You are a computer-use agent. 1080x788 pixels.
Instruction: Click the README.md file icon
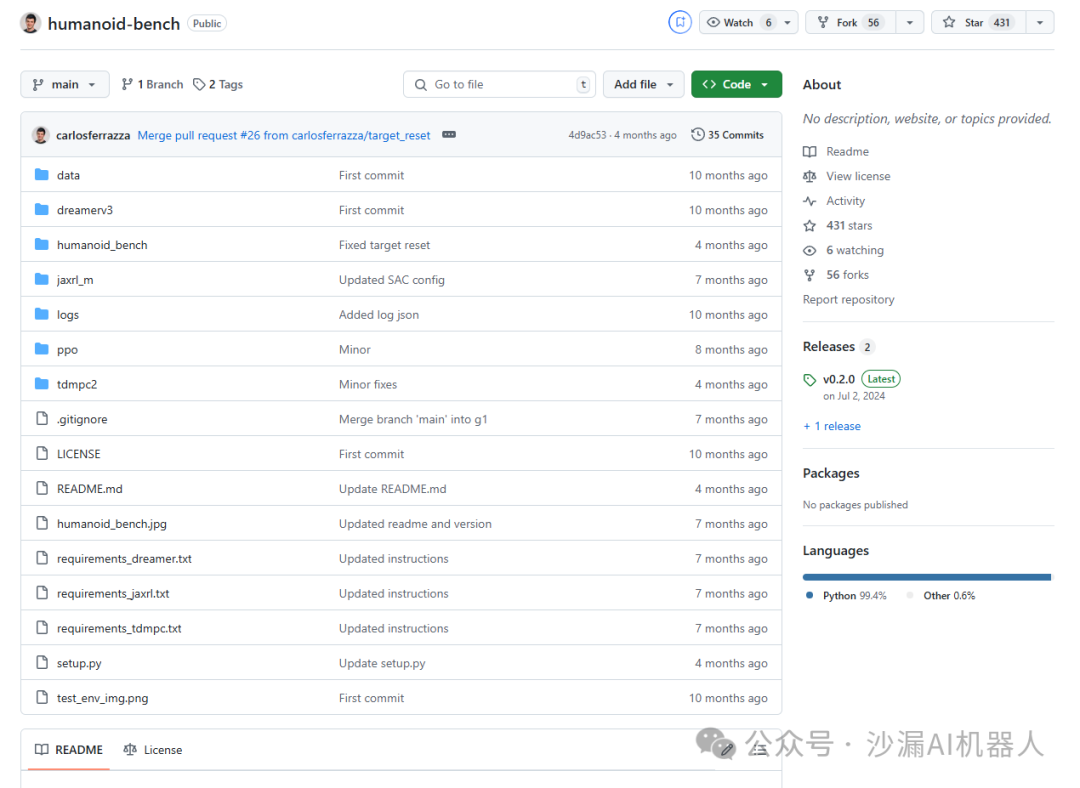(x=42, y=488)
